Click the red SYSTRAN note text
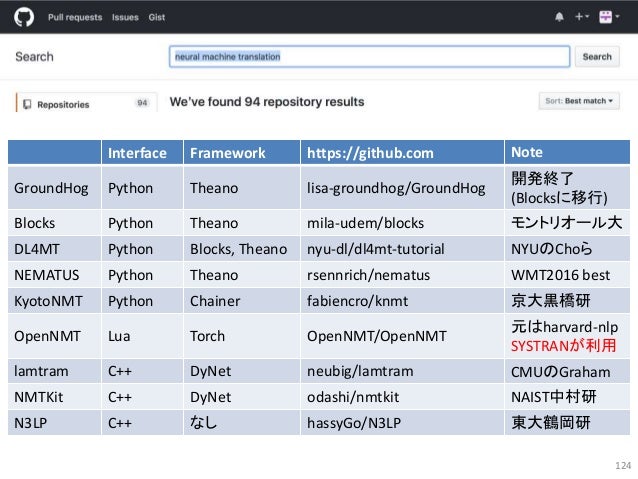The image size is (638, 479). (564, 346)
